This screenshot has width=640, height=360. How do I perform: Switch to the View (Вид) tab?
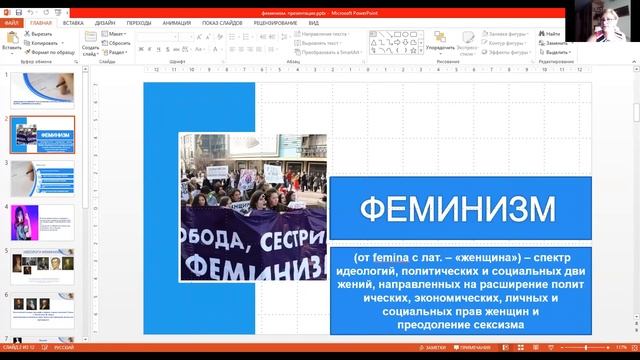(x=313, y=23)
